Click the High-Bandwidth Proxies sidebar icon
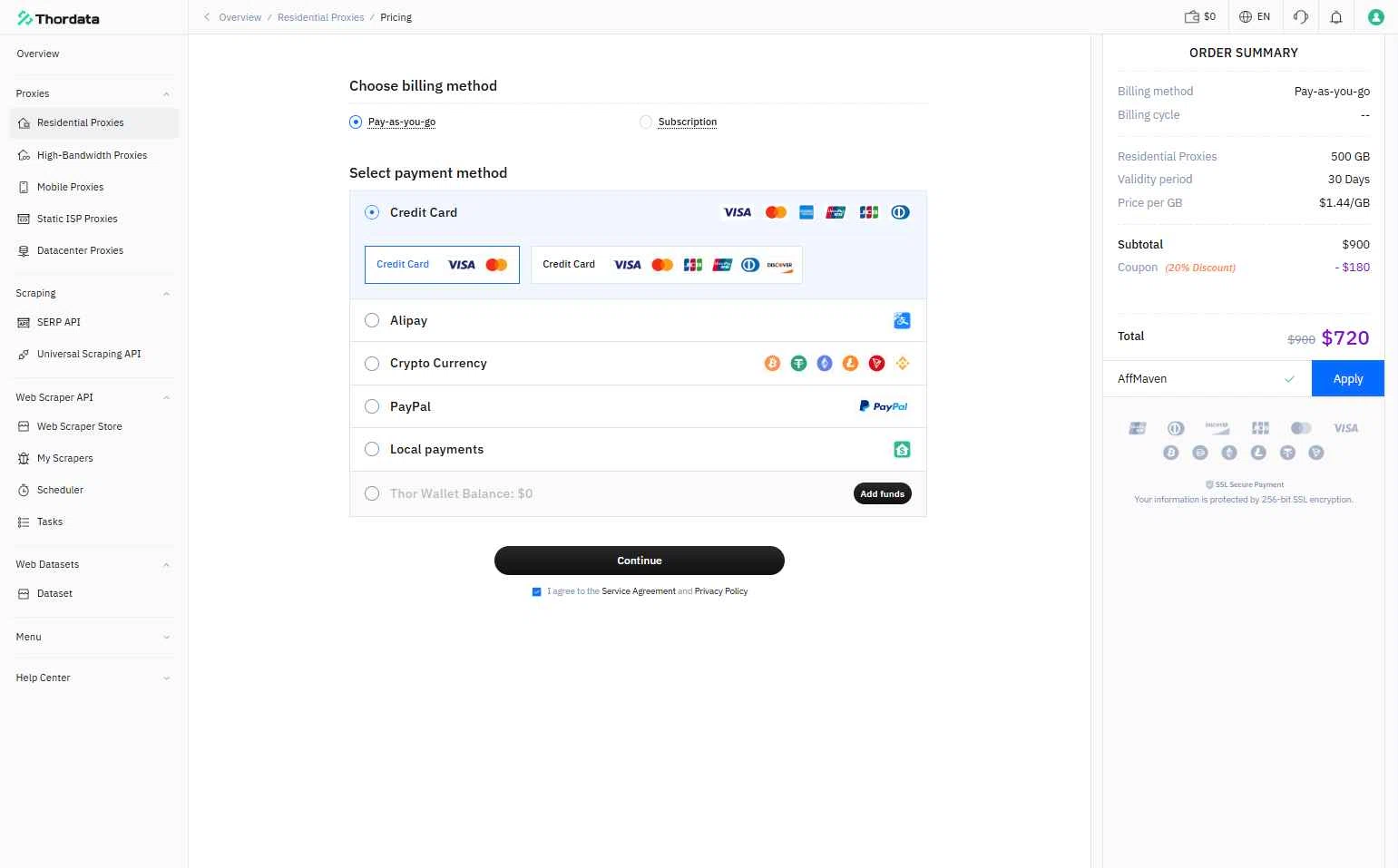This screenshot has width=1398, height=868. point(24,156)
